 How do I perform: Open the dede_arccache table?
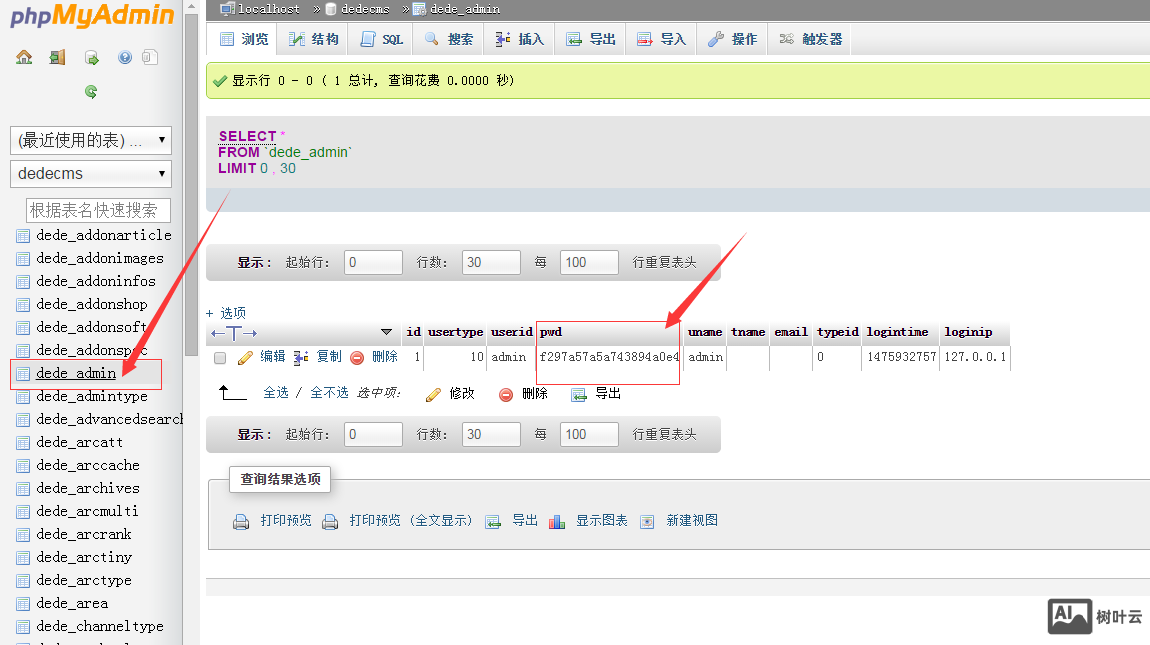(87, 466)
